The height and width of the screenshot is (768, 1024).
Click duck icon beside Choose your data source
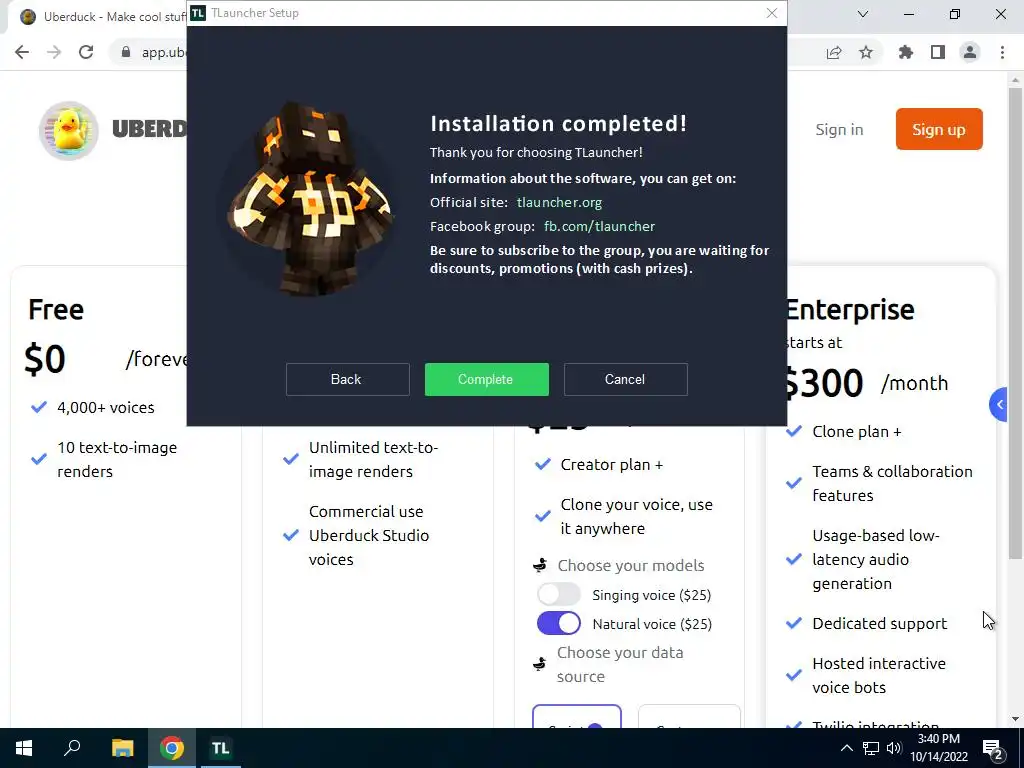click(x=539, y=665)
